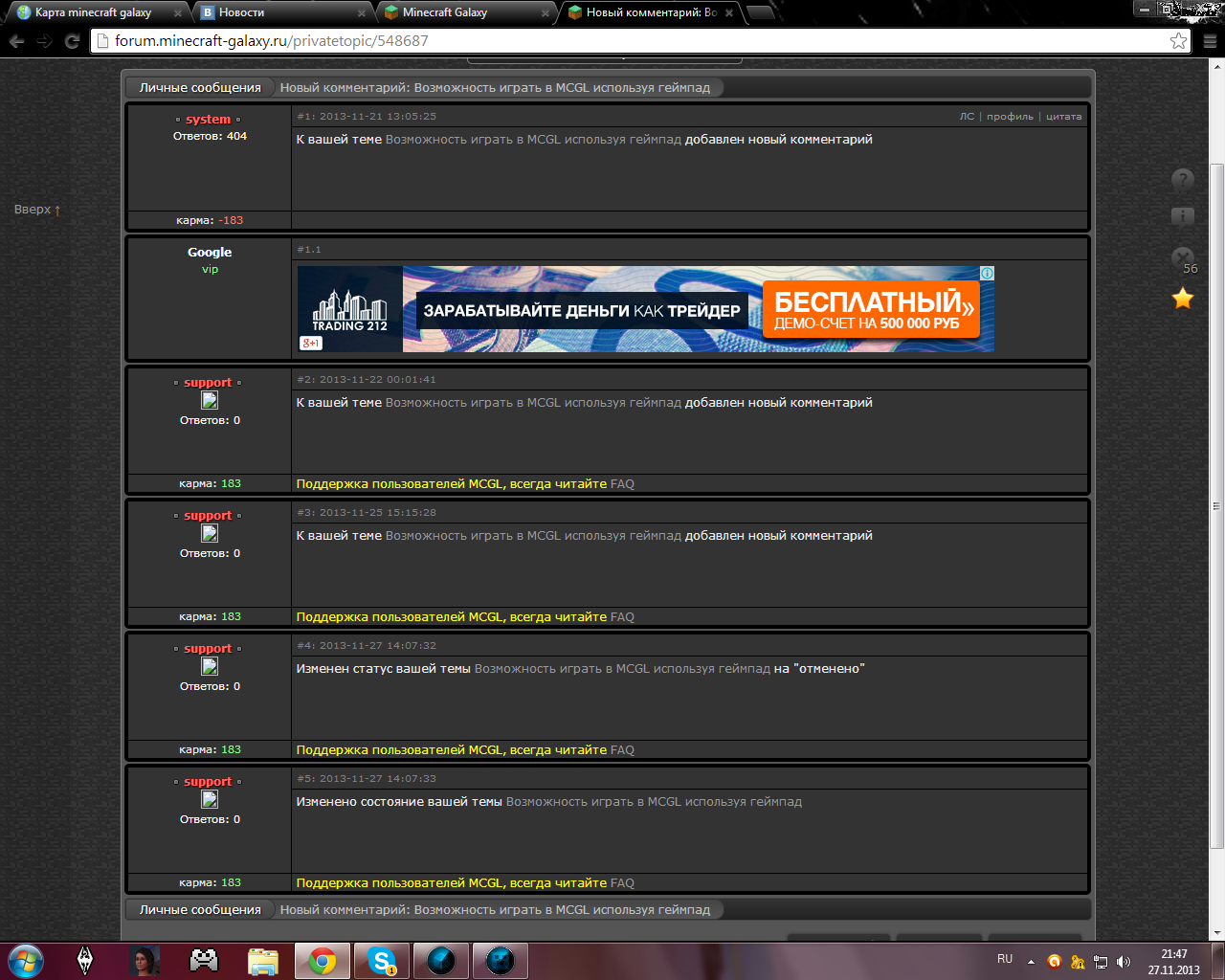Click цитата link in first message
Image resolution: width=1225 pixels, height=980 pixels.
1063,117
